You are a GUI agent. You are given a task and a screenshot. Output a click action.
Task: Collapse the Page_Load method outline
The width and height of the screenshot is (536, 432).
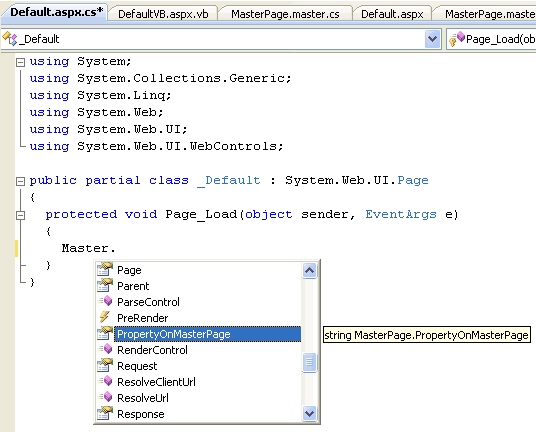(21, 215)
